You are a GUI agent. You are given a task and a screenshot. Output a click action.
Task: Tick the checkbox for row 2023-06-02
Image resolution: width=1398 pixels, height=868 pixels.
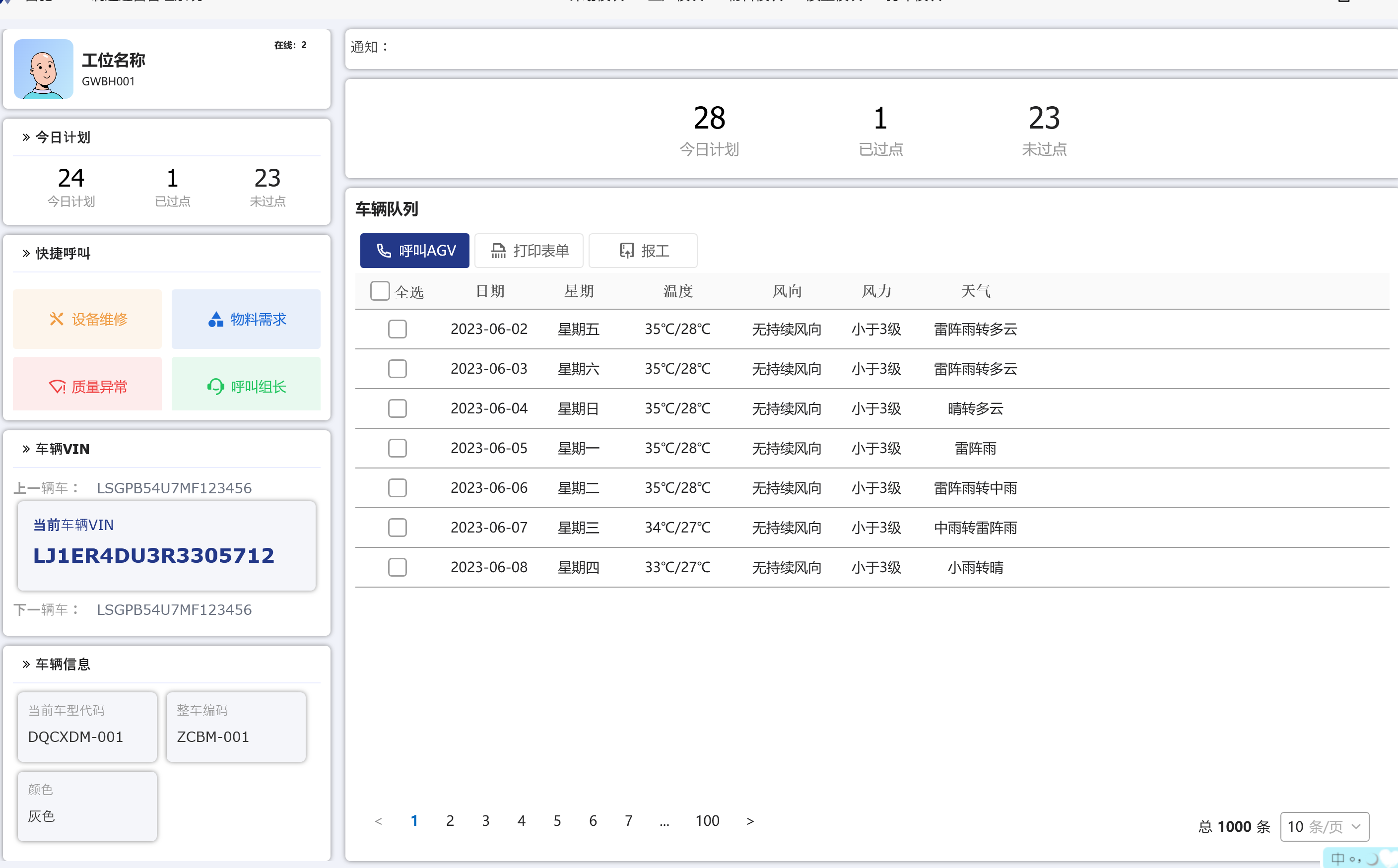point(397,329)
